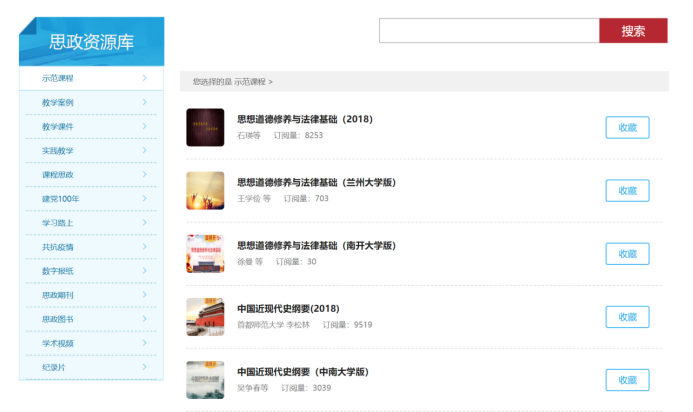Open the 南开大学版 course thumbnail
Image resolution: width=693 pixels, height=412 pixels.
(205, 254)
